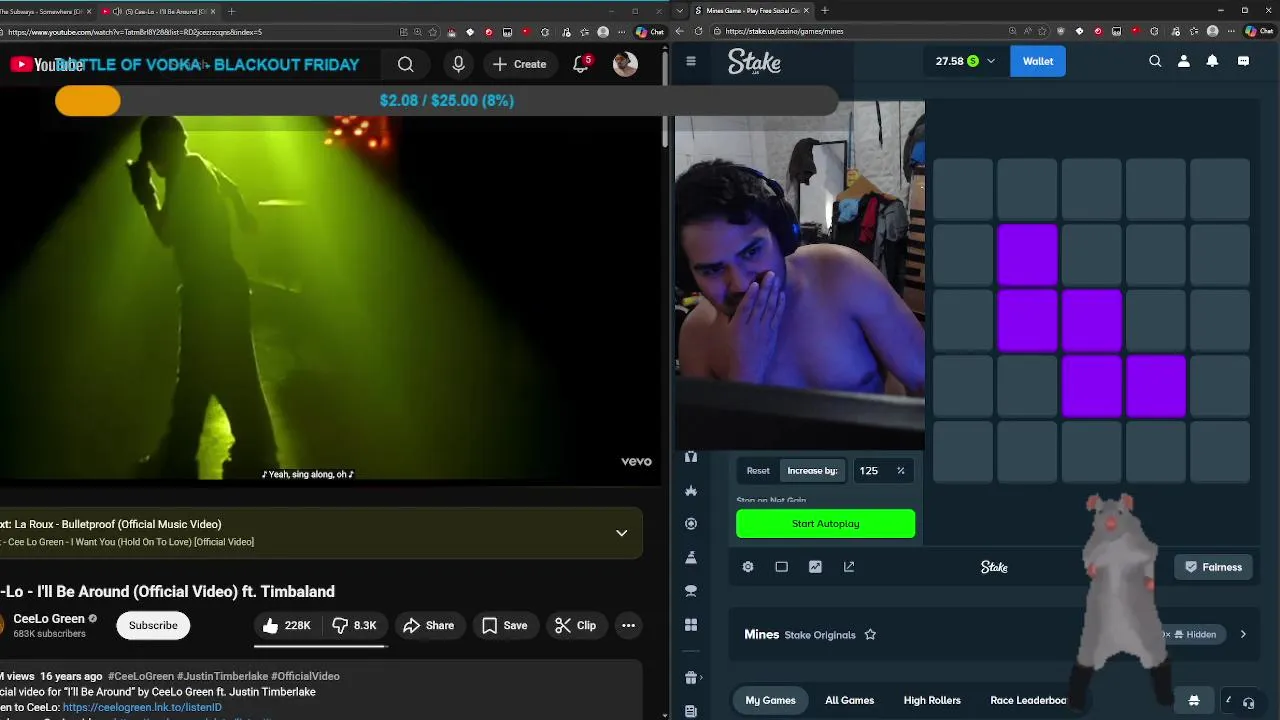
Task: Open the Stake user profile icon
Action: pos(1184,61)
